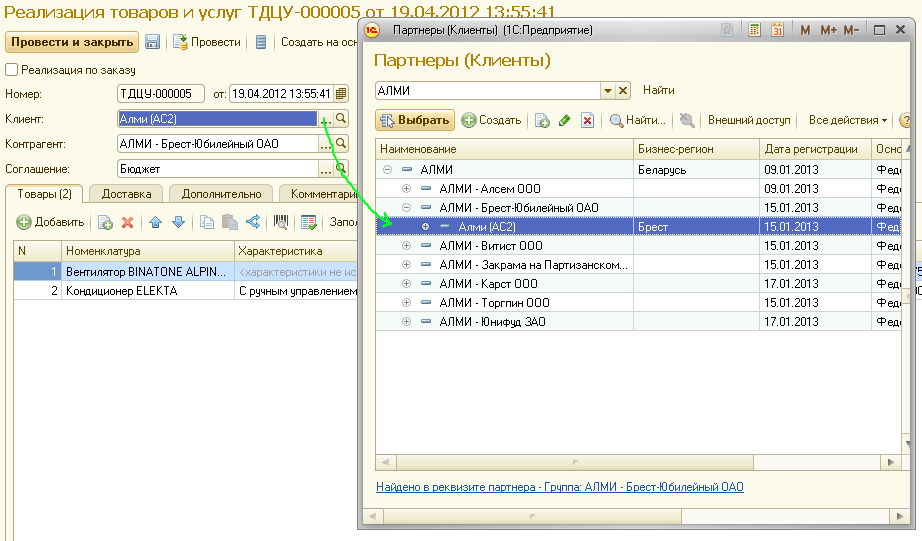This screenshot has height=541, width=922.
Task: Clear the АЛМИ search field with the X button
Action: pos(623,91)
